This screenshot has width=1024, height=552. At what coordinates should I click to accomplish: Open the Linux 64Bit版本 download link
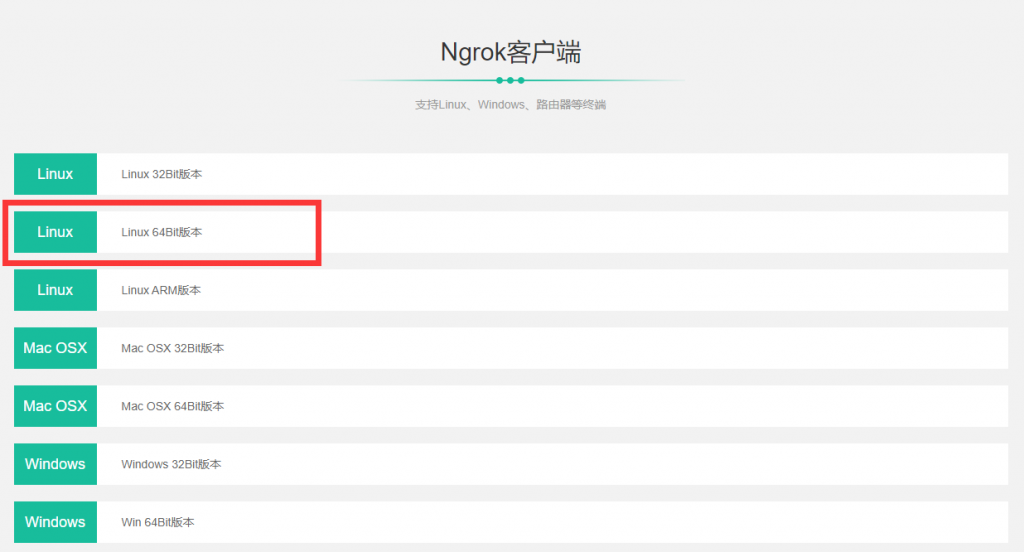[161, 233]
